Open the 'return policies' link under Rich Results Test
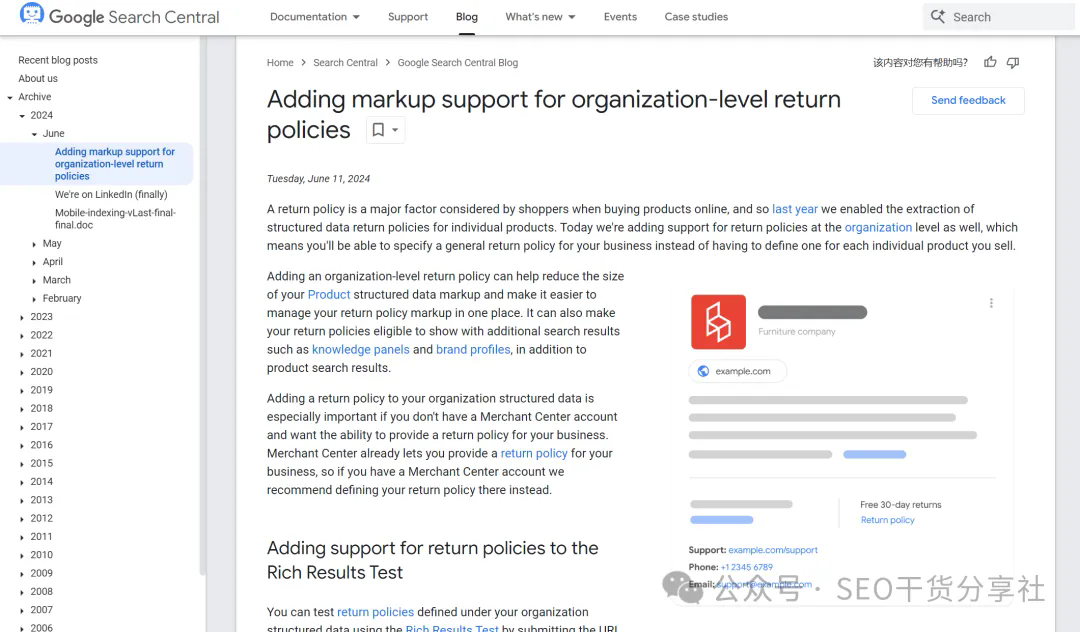 [375, 612]
